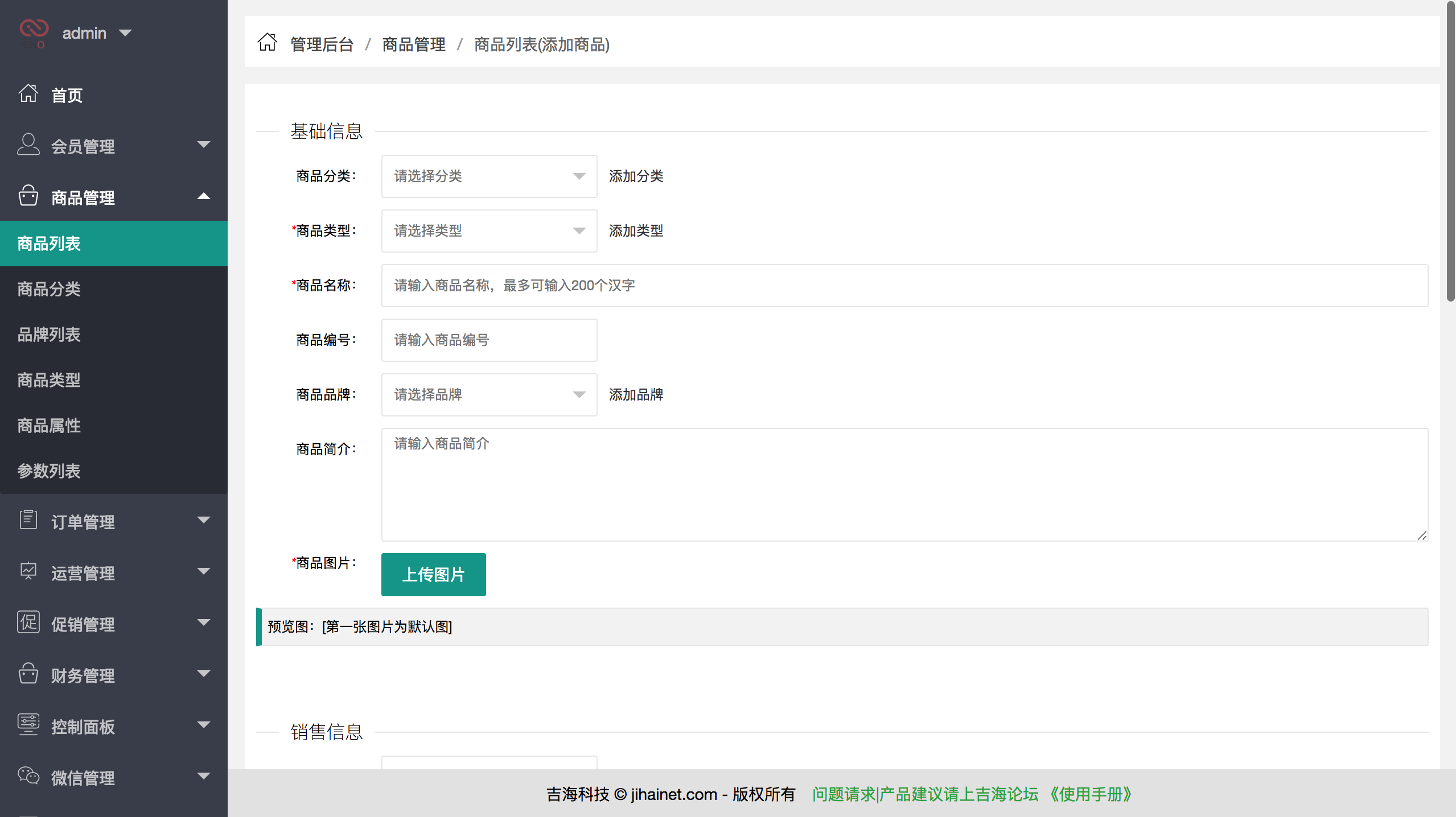Select the 首页 home icon in sidebar
Screen dimensions: 1456x817
tap(28, 93)
